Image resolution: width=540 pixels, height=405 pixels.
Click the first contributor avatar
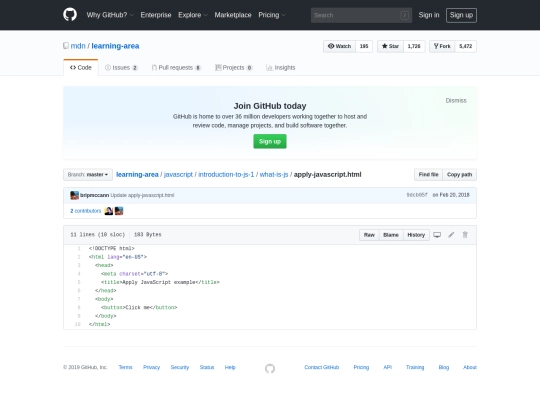(x=109, y=211)
